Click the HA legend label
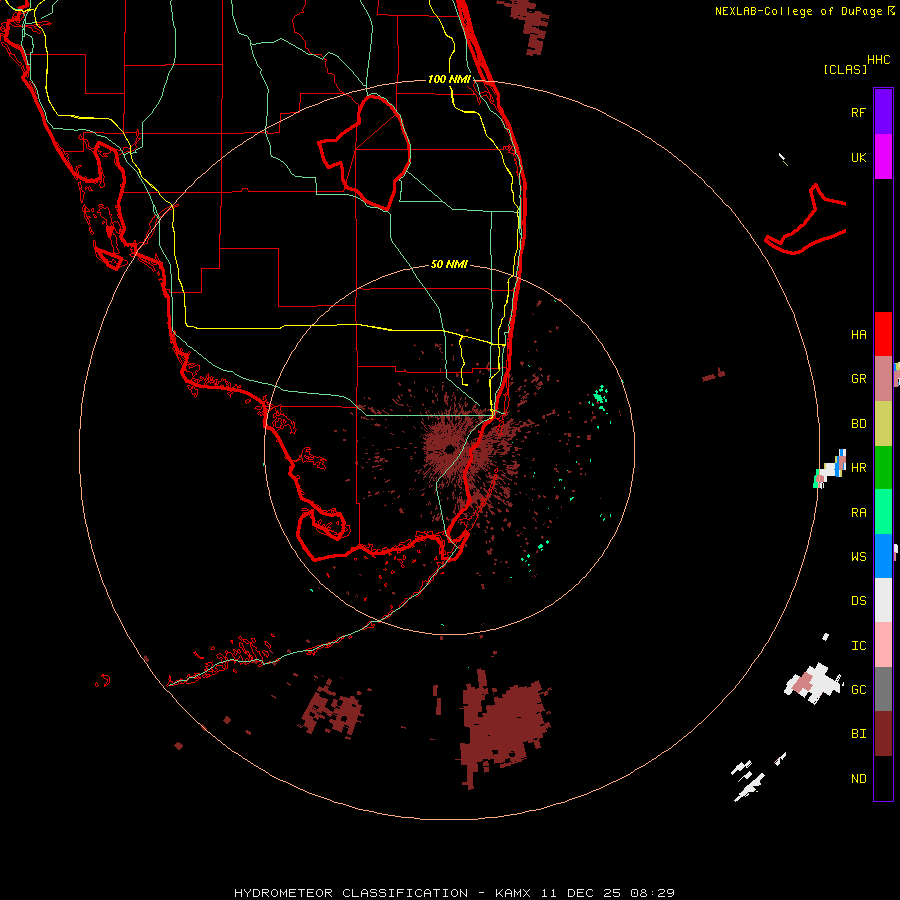Viewport: 900px width, 900px height. tap(858, 335)
